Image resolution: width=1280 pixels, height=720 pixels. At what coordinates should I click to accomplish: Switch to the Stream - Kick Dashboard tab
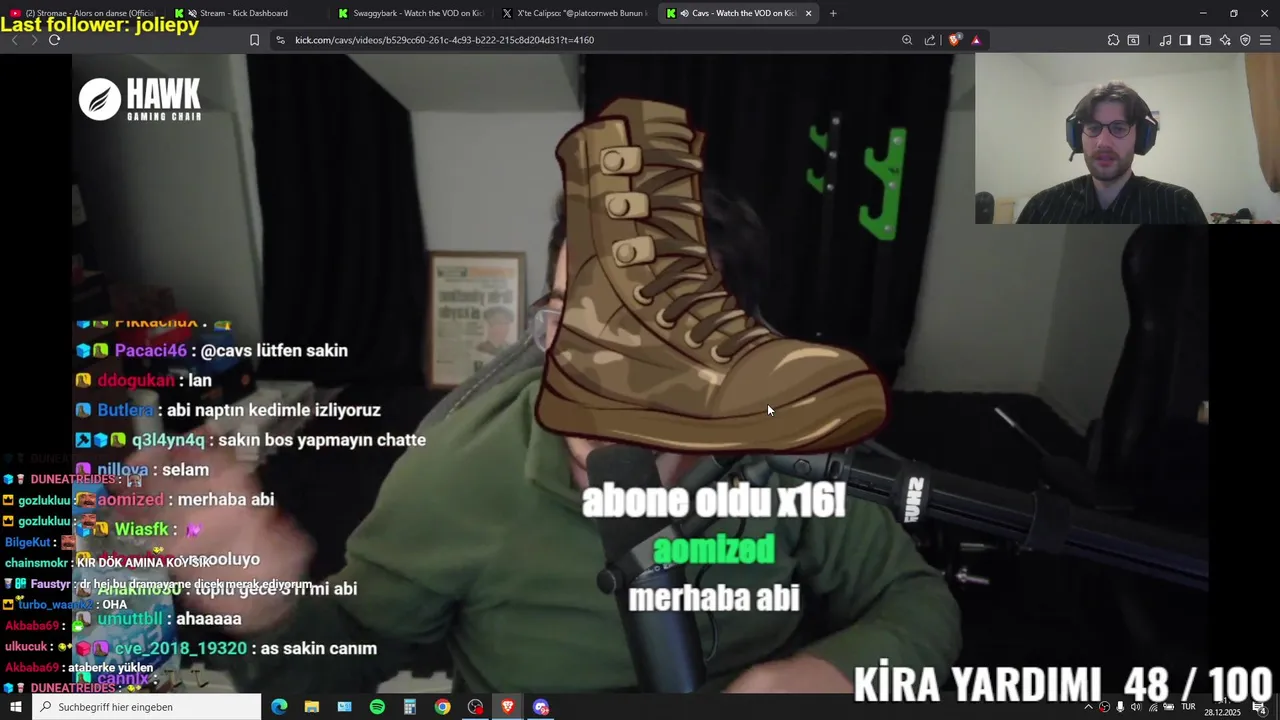(x=243, y=13)
